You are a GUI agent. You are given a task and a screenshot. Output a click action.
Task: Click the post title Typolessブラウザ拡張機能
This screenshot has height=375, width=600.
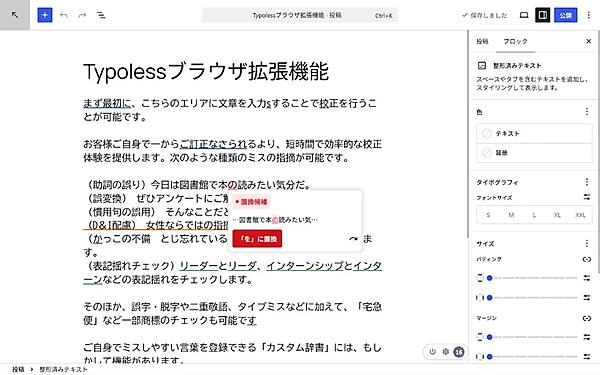[x=206, y=72]
